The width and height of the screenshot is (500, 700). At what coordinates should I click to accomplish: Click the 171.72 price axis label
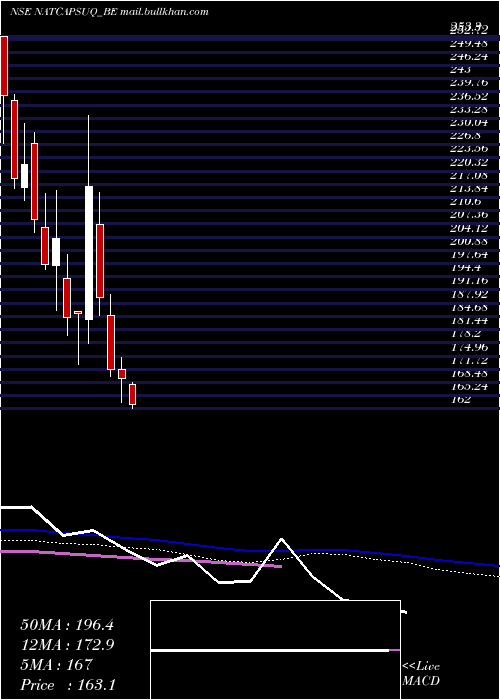[468, 360]
